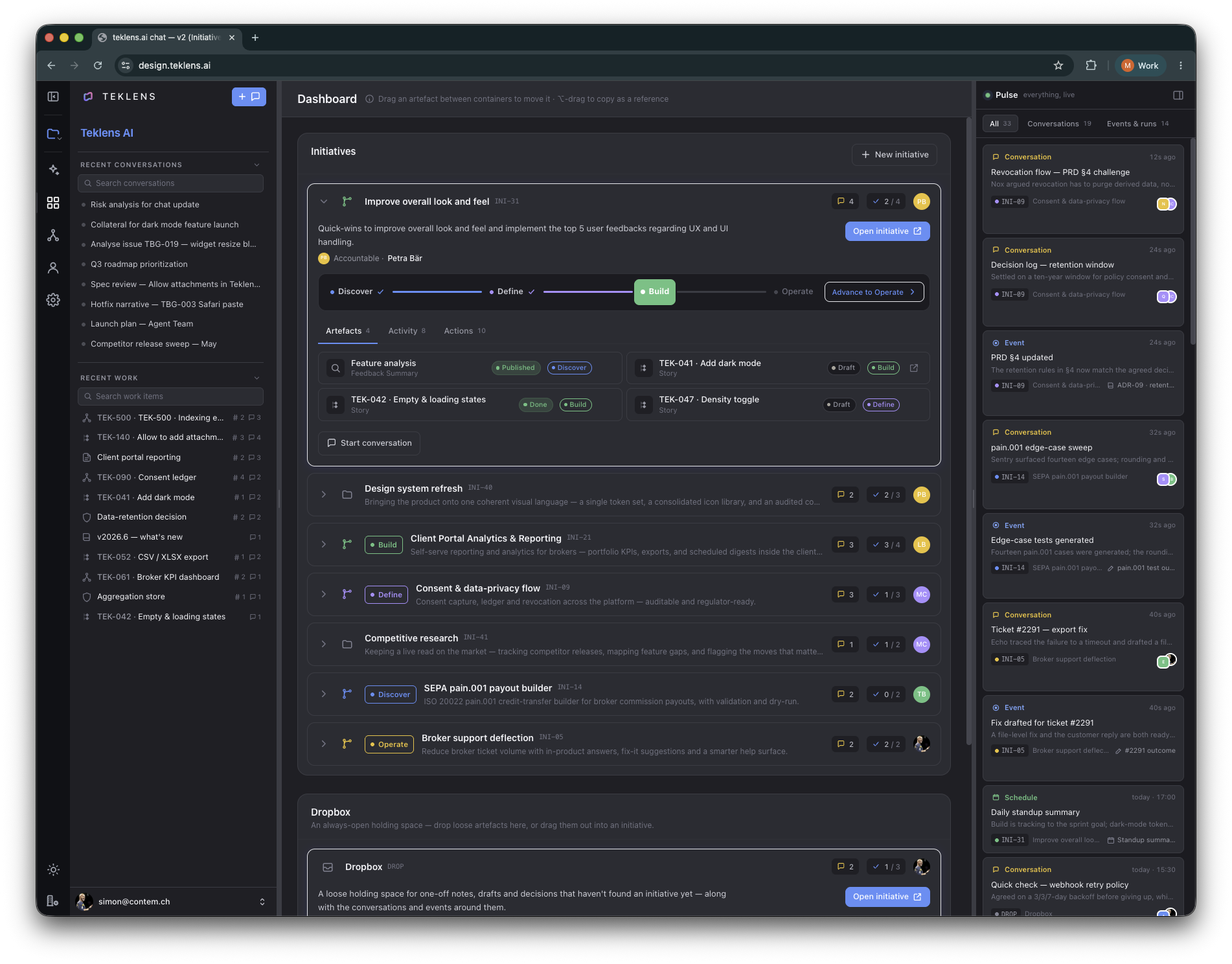Open the TEK-041 external link icon
This screenshot has height=964, width=1232.
point(914,368)
